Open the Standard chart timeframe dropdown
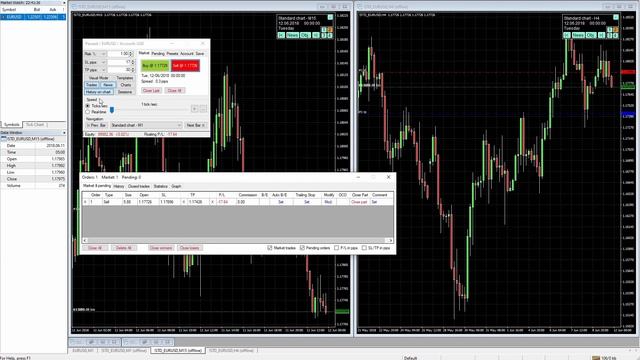 coord(146,125)
